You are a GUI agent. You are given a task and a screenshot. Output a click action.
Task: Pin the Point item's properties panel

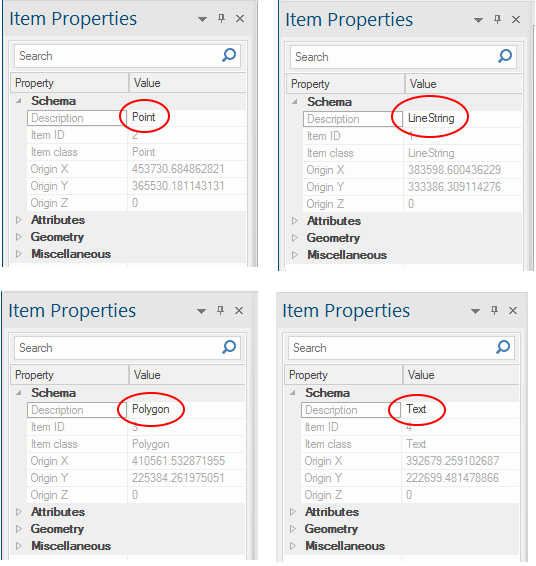(x=222, y=18)
